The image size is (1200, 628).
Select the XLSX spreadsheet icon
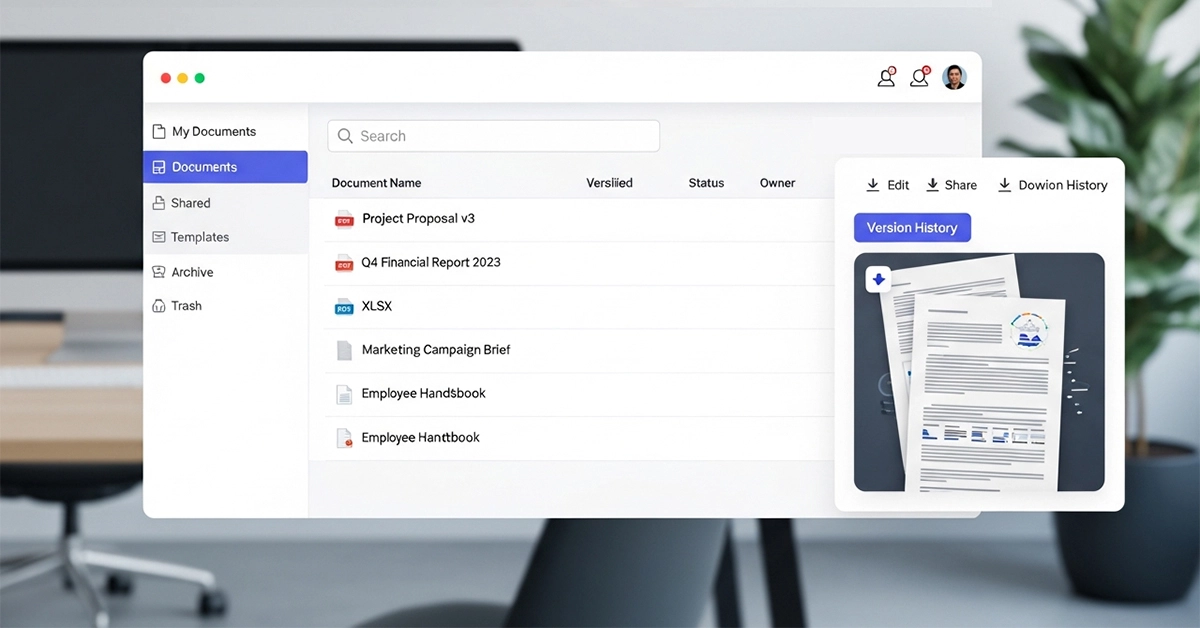point(344,306)
